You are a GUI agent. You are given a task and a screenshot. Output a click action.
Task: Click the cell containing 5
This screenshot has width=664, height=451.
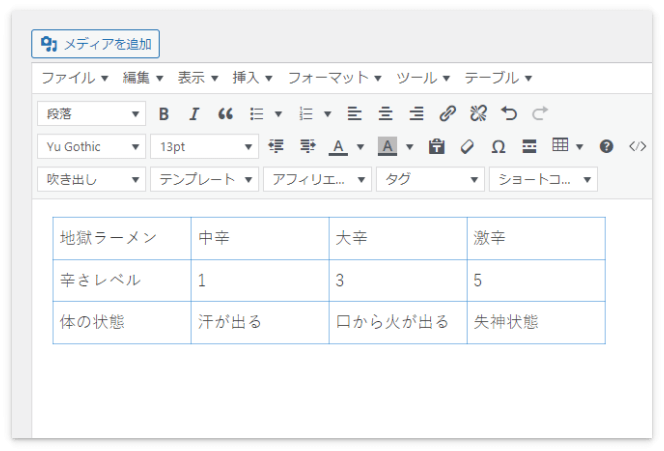tap(536, 280)
